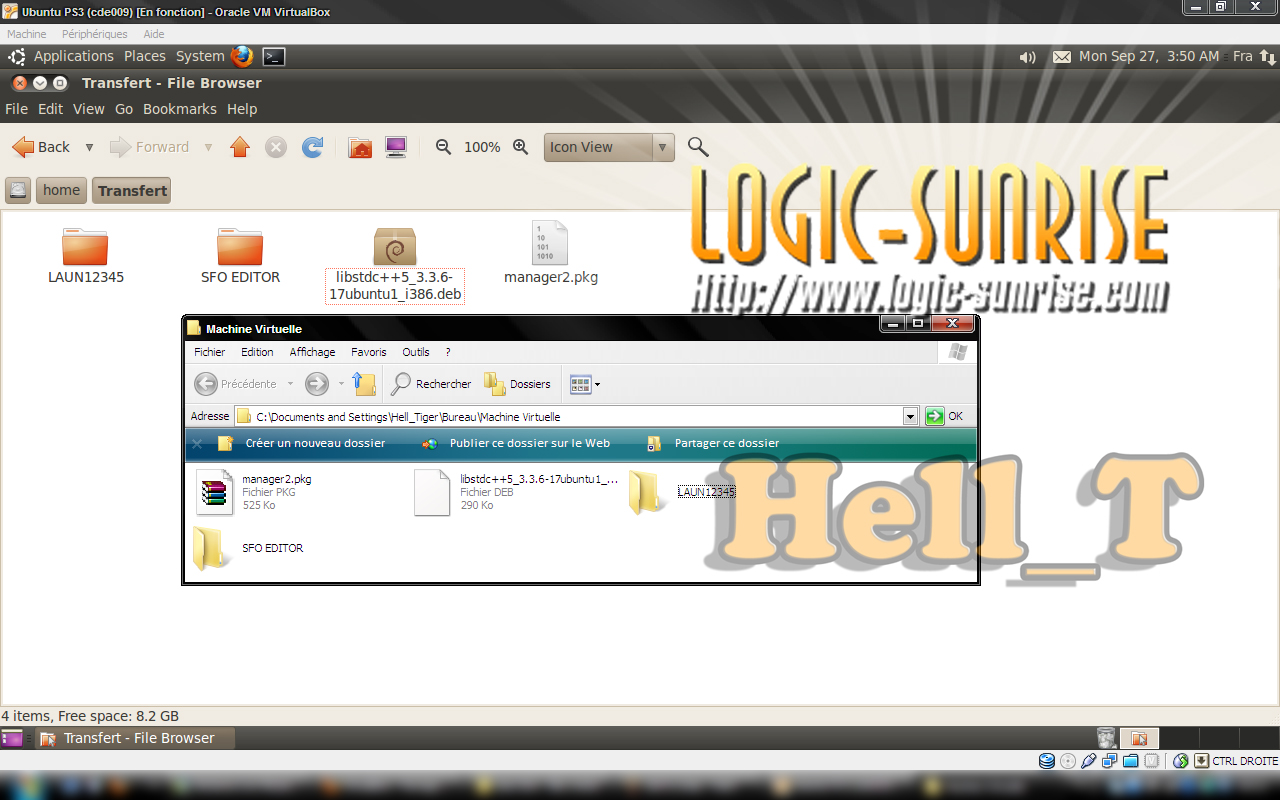
Task: Open the Favoris menu in Machine Virtuelle
Action: click(368, 352)
